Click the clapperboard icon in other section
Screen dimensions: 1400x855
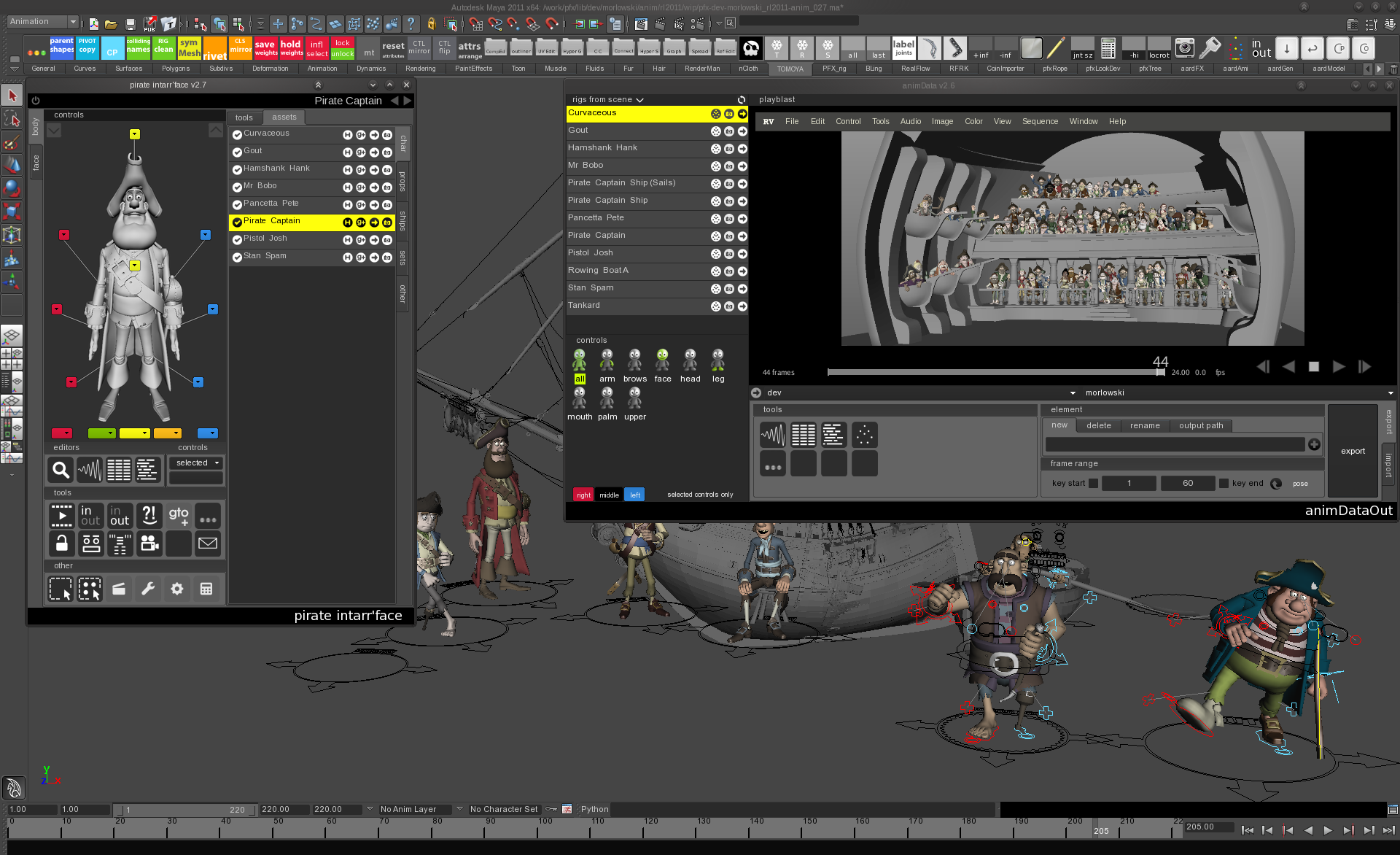coord(119,589)
